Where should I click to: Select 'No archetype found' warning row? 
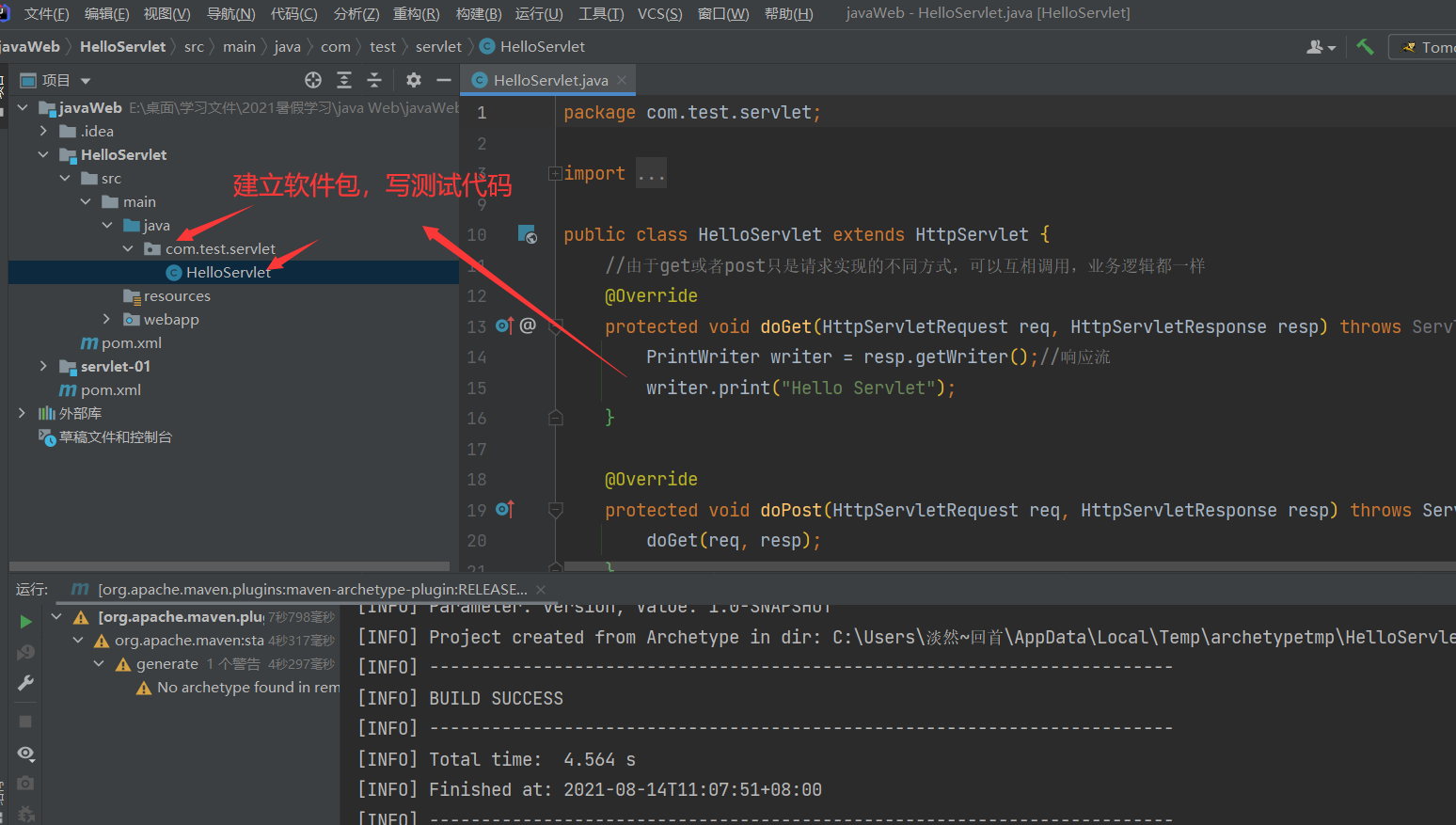click(x=238, y=688)
